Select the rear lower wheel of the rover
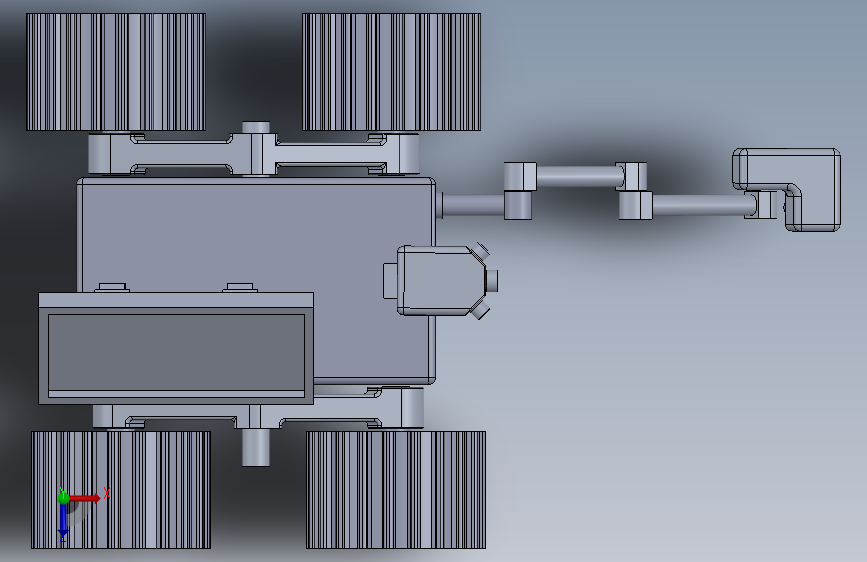Viewport: 867px width, 562px height. click(121, 490)
